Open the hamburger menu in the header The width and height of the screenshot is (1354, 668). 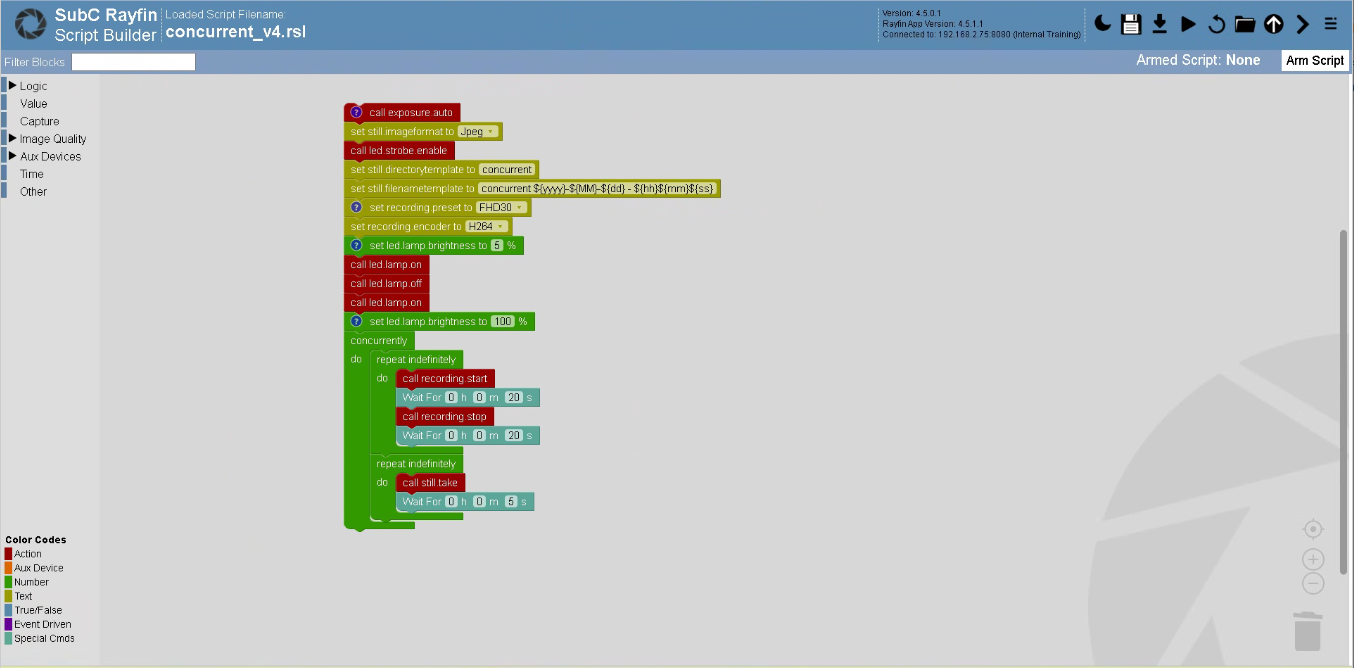click(1331, 24)
